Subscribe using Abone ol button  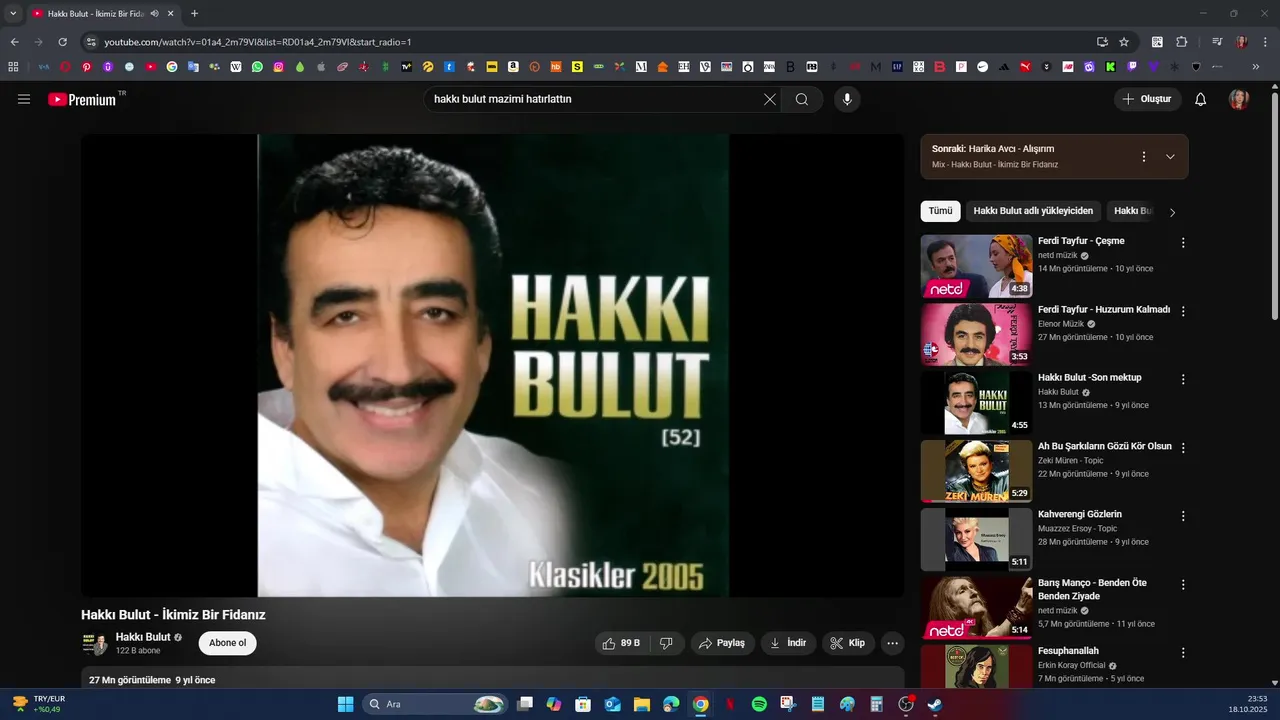coord(227,643)
